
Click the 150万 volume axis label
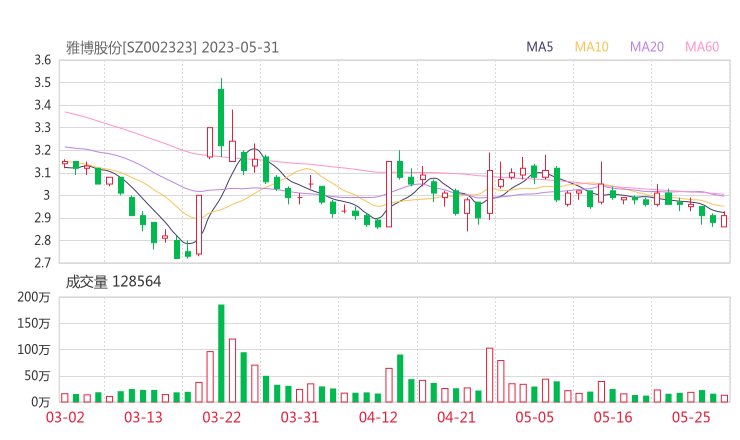tap(34, 323)
